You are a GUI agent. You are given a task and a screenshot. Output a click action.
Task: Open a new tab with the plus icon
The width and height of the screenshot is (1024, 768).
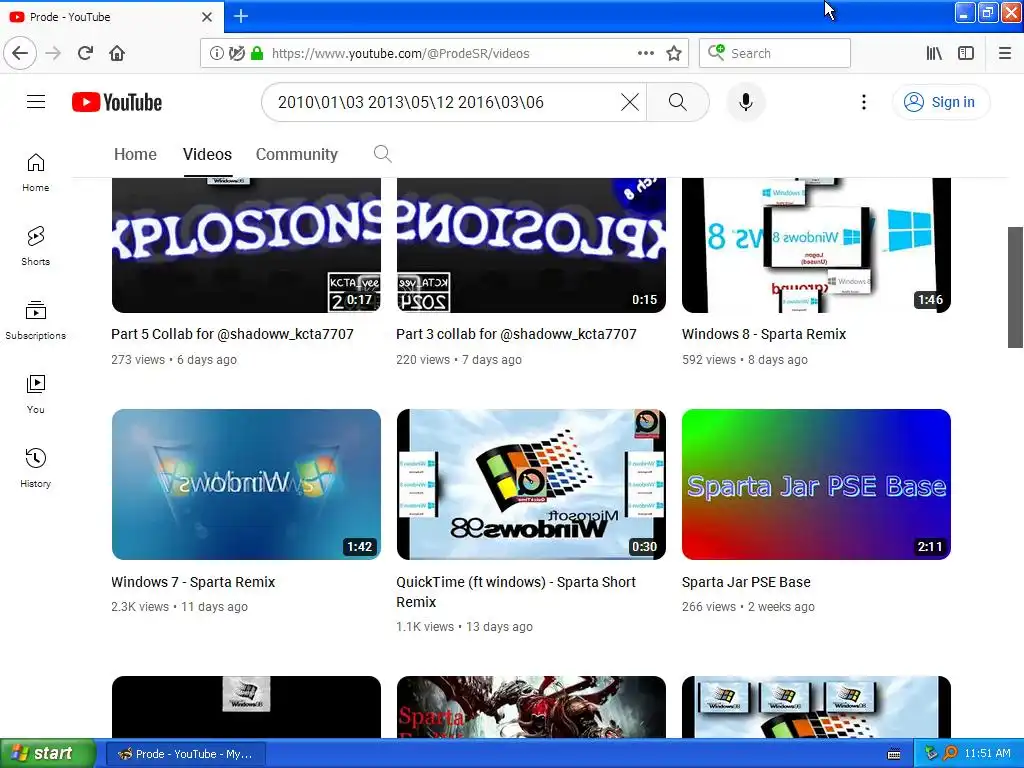(241, 16)
